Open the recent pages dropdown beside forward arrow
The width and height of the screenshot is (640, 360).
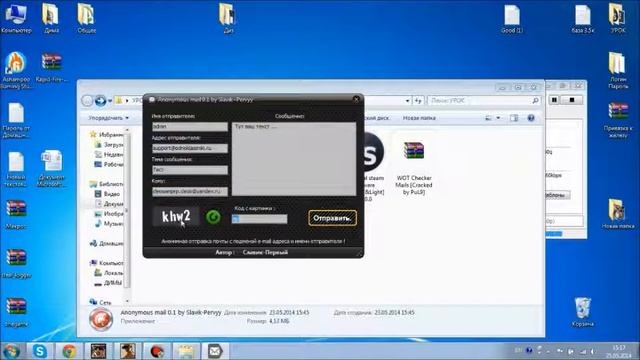pos(110,101)
